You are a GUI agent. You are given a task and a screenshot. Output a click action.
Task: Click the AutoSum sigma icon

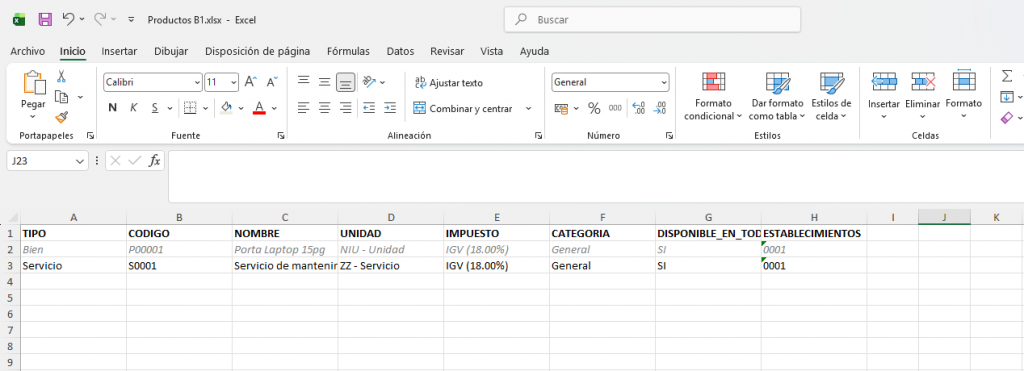click(x=1007, y=76)
